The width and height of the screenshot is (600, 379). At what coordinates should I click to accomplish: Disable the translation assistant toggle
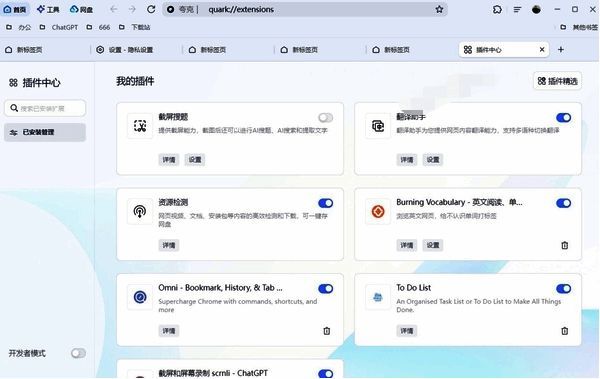pos(564,118)
